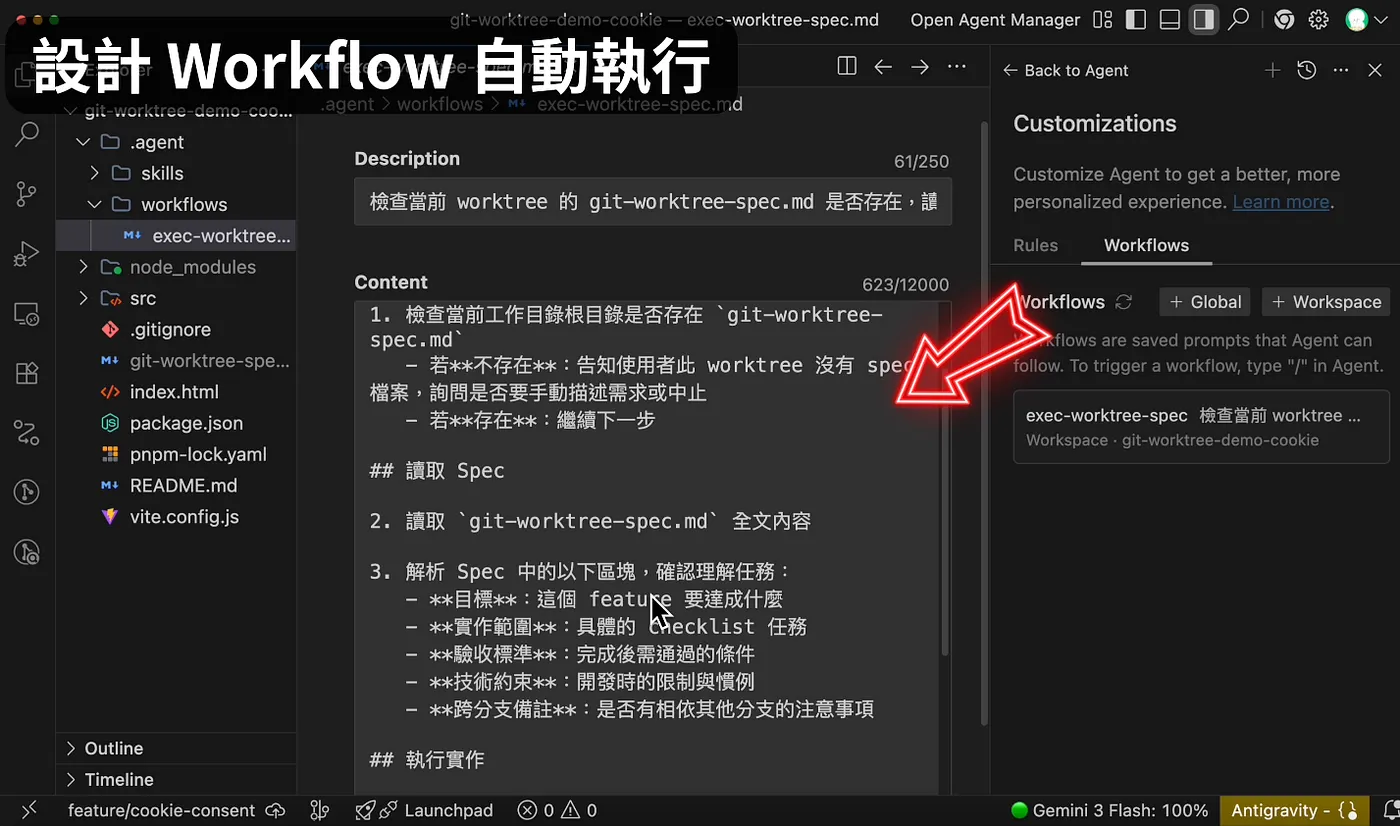This screenshot has height=826, width=1400.
Task: Open notifications bell in status bar
Action: (x=1391, y=810)
